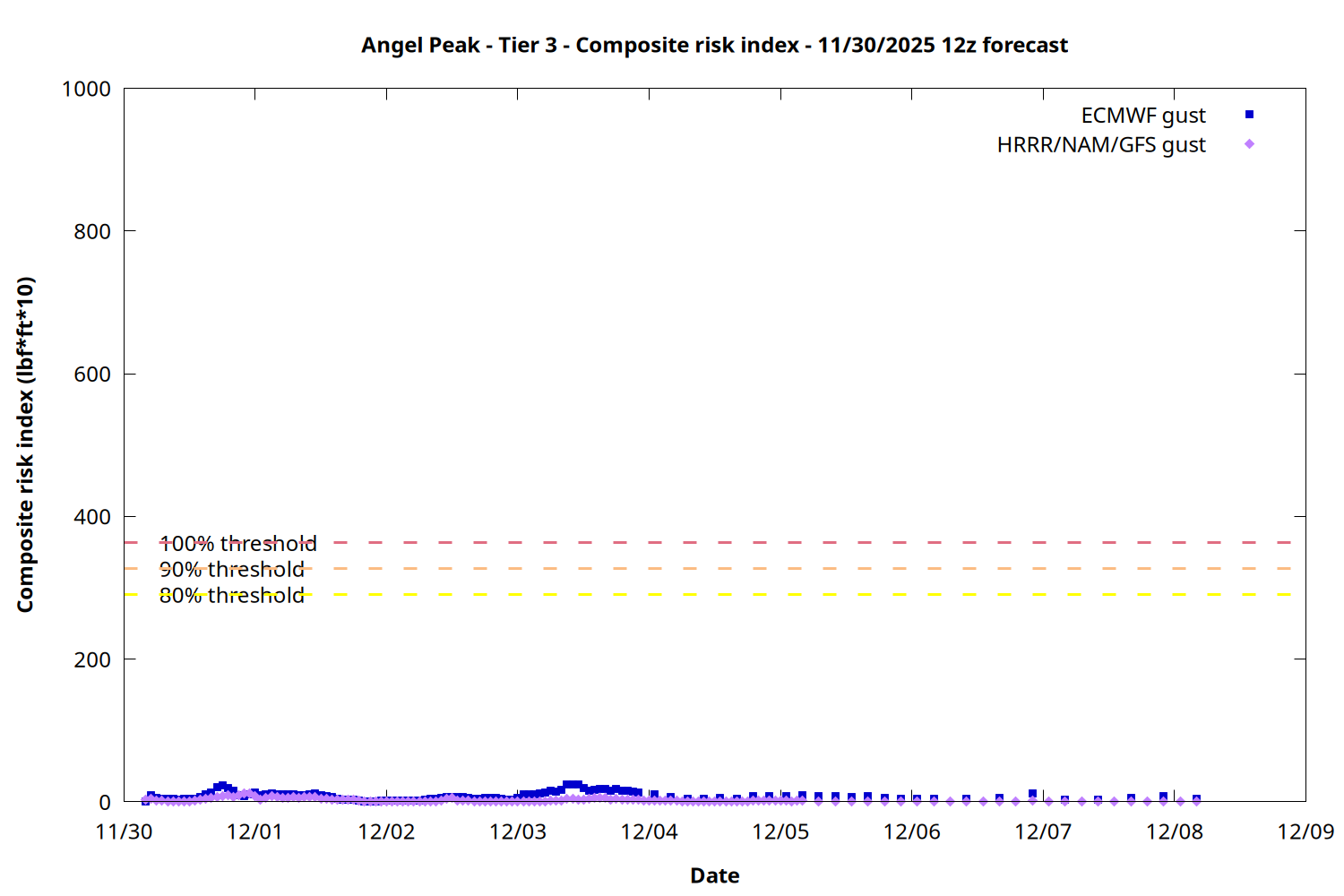Screen dimensions: 1344x896
Task: Click the Date x-axis title
Action: coord(714,875)
